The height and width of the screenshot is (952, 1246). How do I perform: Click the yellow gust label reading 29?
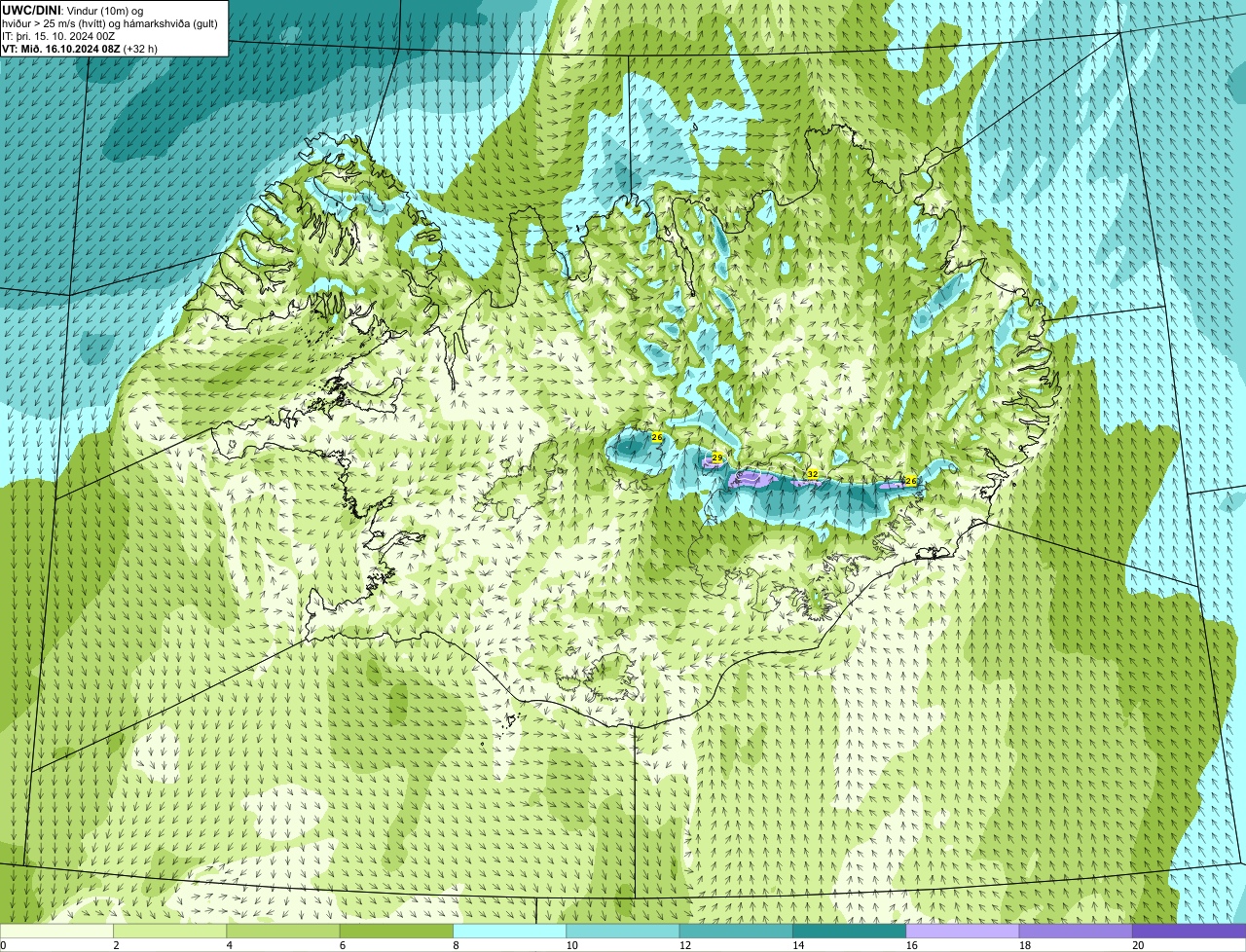717,458
